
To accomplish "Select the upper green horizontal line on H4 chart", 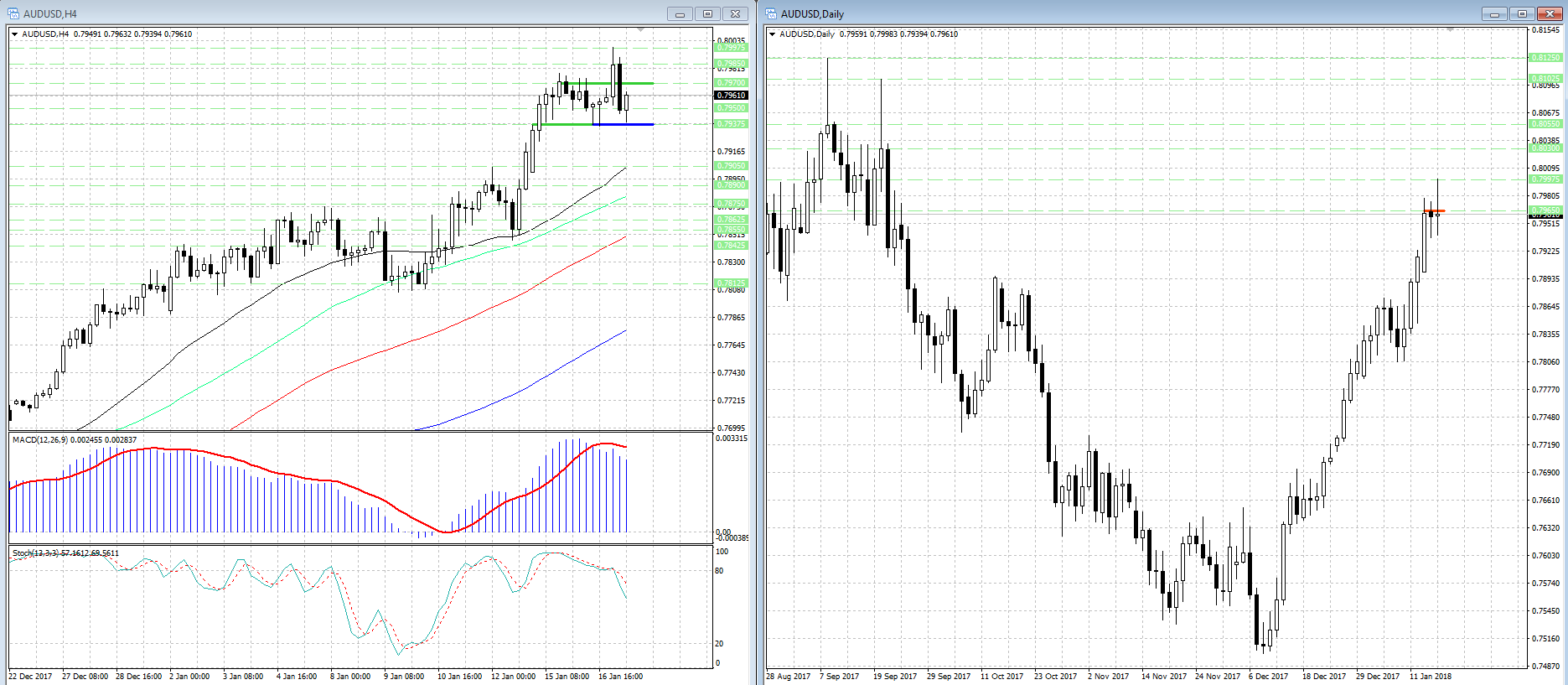I will [x=607, y=83].
